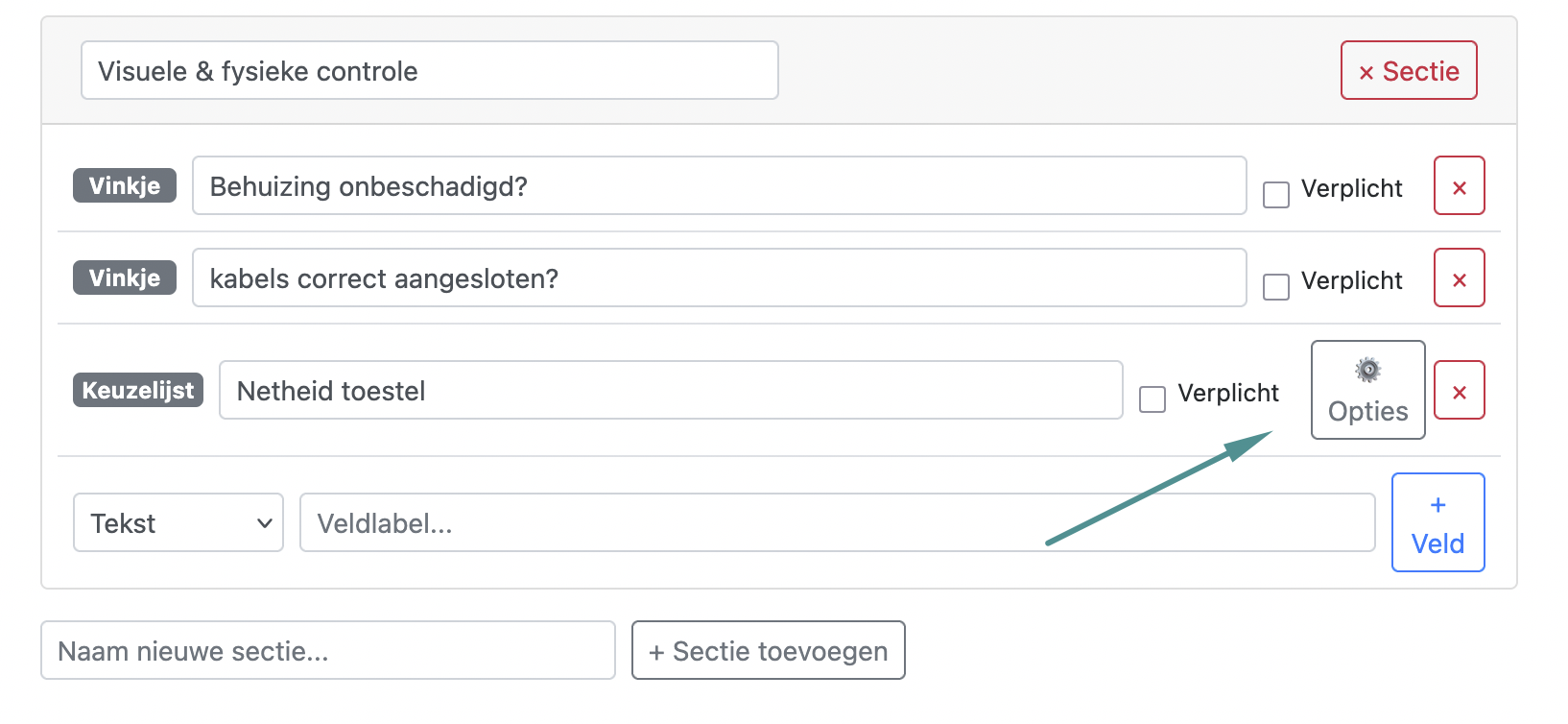This screenshot has width=1568, height=724.
Task: Click the Vinkje badge of Behuizing row
Action: [x=125, y=185]
